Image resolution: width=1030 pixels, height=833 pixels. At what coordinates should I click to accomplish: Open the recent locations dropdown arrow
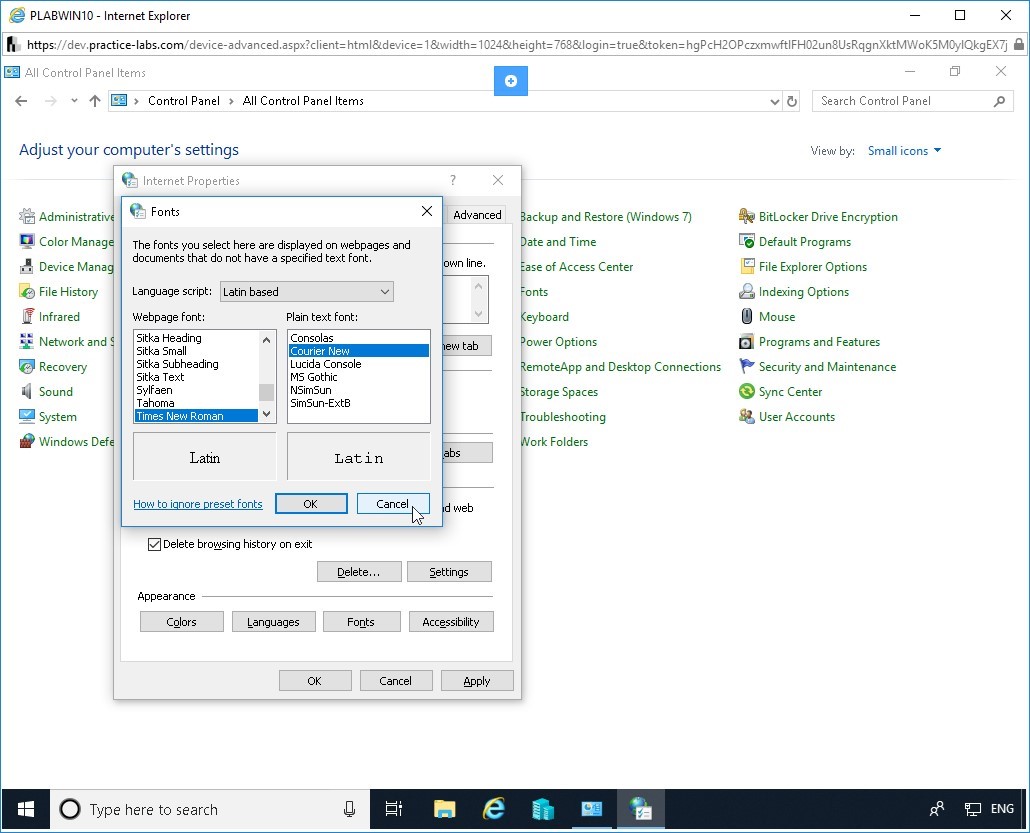click(74, 101)
